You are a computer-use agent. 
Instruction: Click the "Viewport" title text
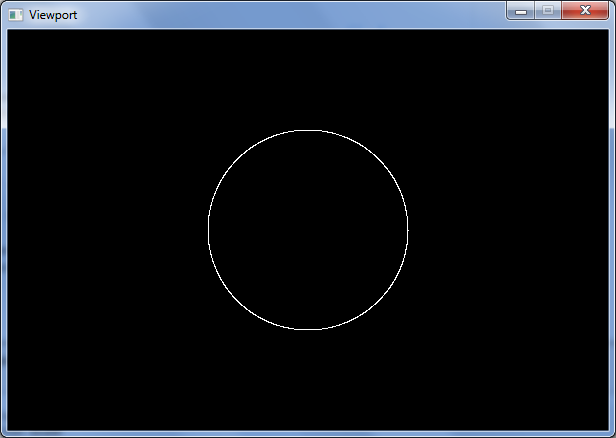coord(53,15)
